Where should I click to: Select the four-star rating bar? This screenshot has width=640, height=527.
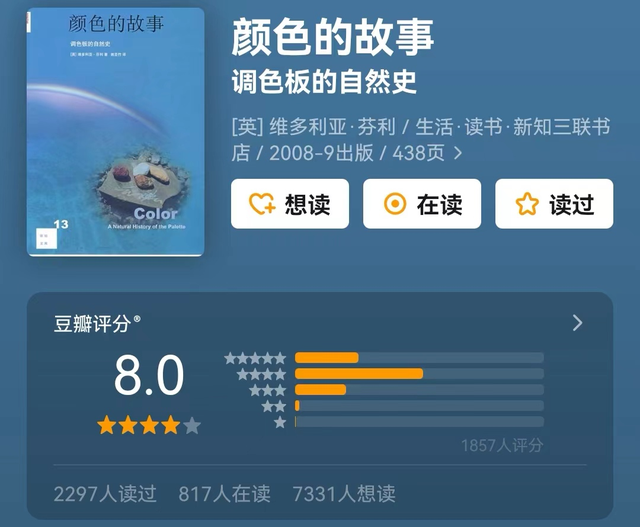pos(419,374)
